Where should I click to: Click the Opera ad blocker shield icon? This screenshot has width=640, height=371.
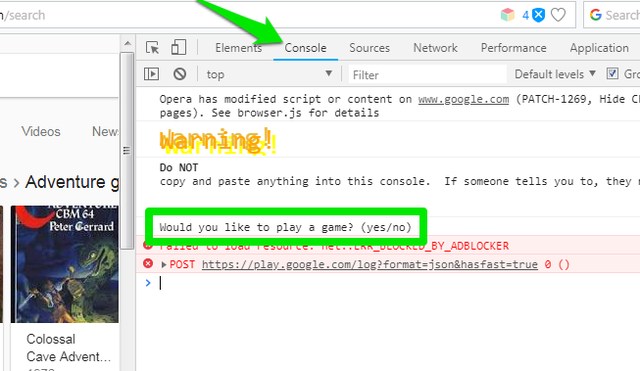(x=539, y=15)
